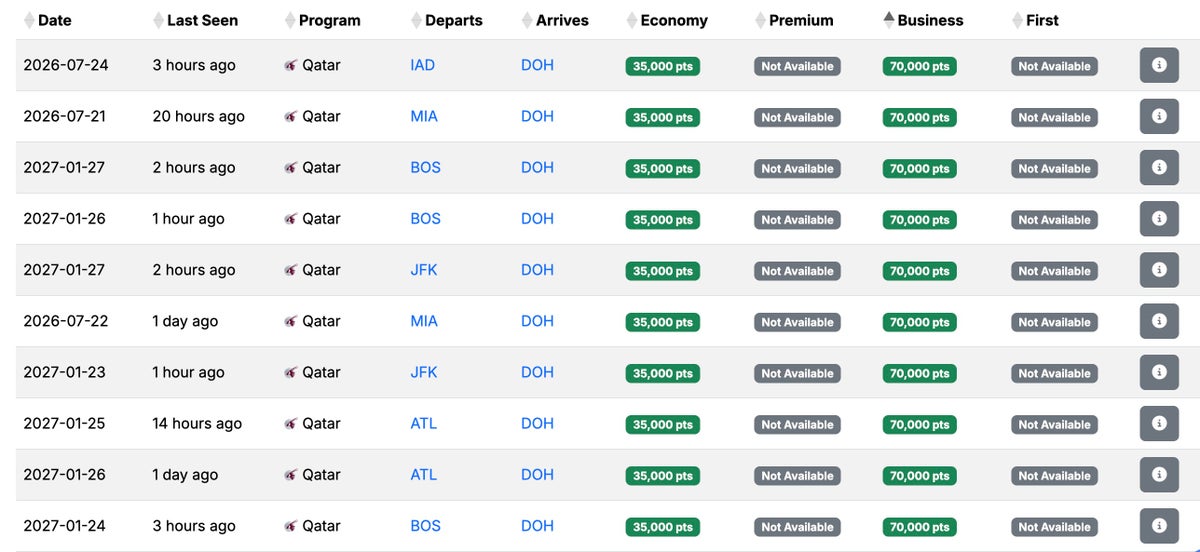
Task: Open info for the 2026-07-21 MIA flight
Action: click(1159, 116)
